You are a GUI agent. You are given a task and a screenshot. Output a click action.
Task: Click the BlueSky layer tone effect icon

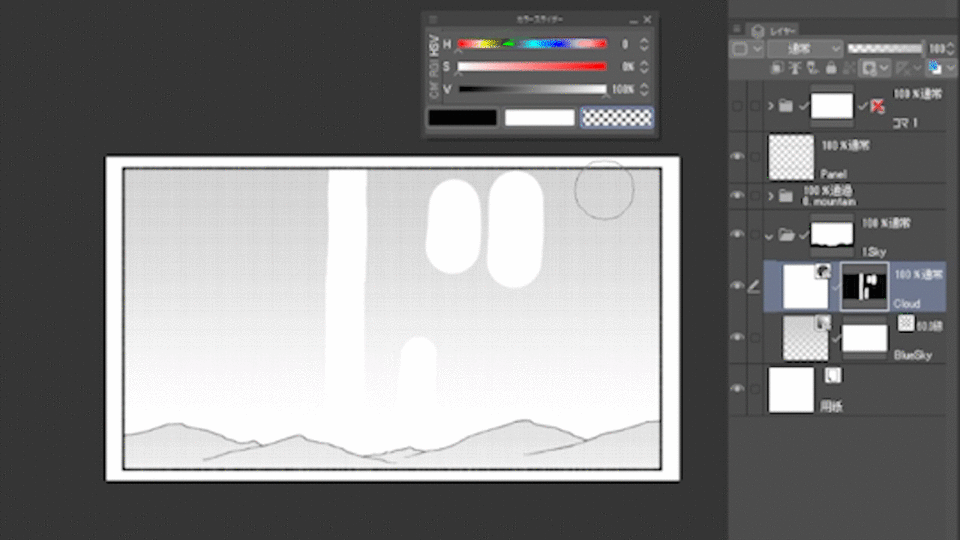(x=906, y=323)
